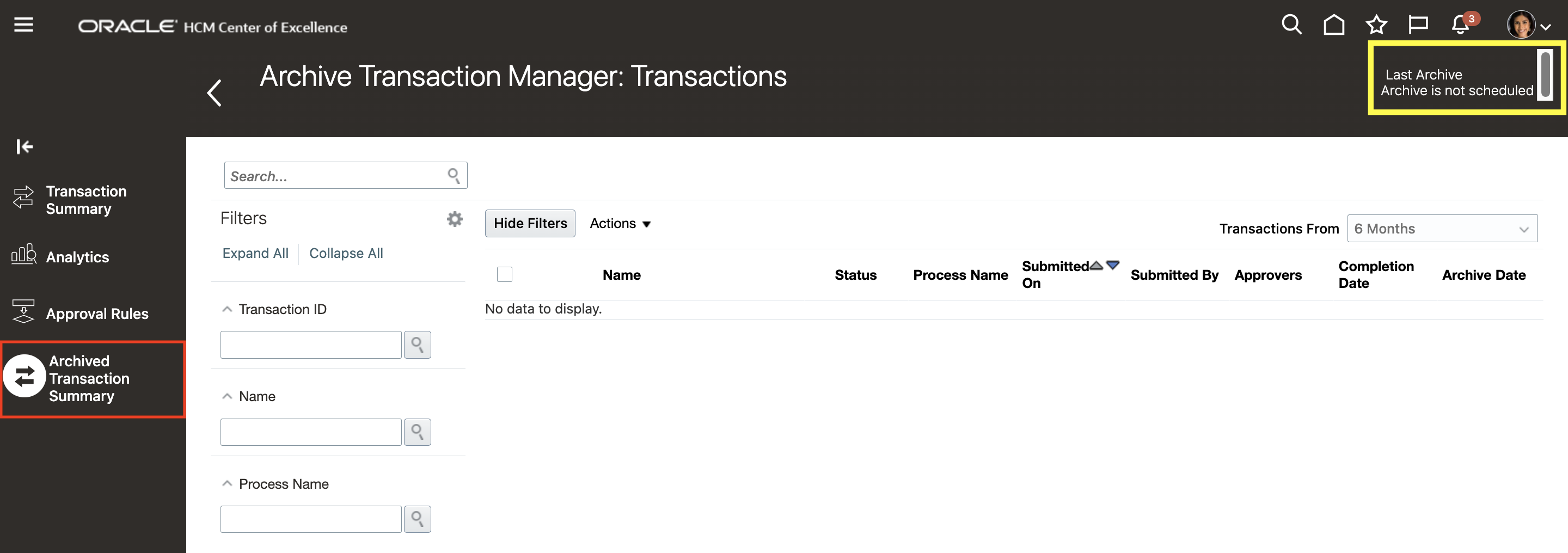Open notifications with the bell icon
The width and height of the screenshot is (1568, 553).
click(x=1460, y=26)
